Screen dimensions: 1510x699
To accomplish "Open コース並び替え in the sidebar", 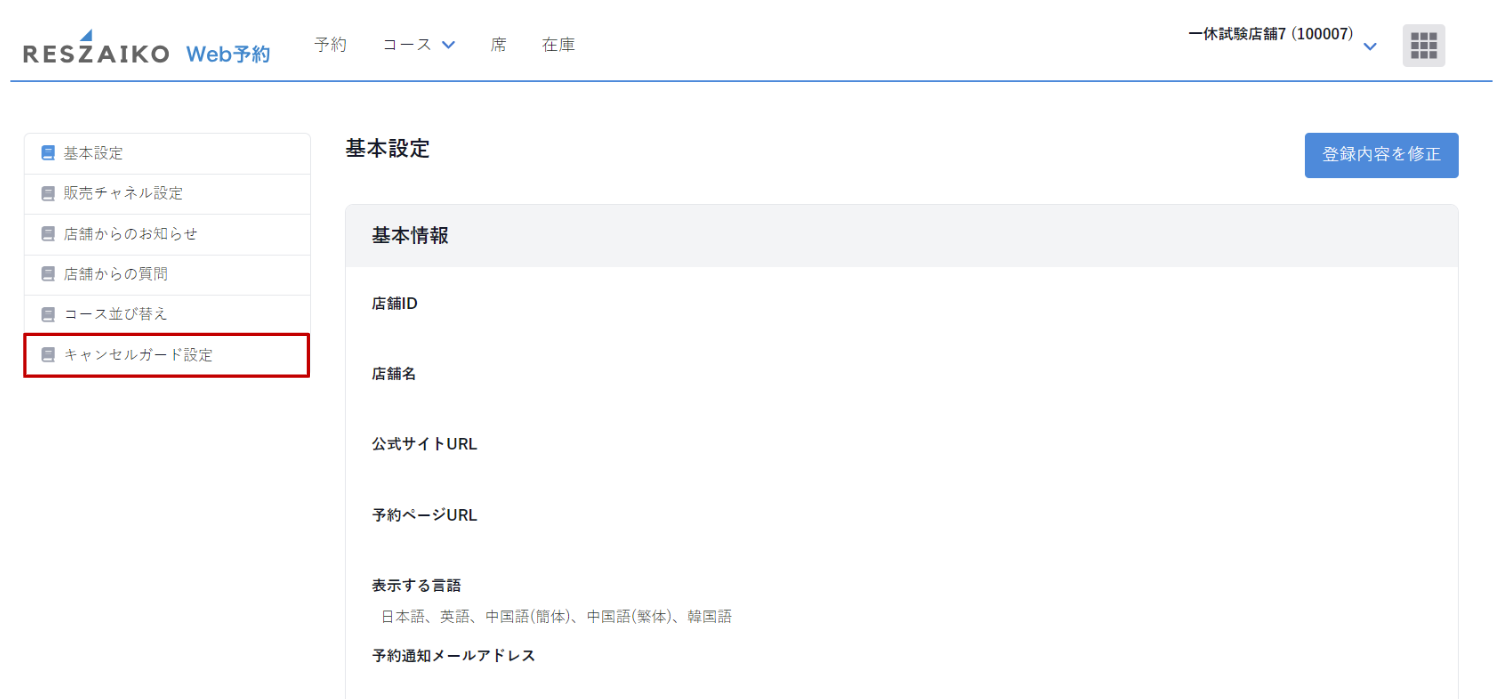I will [116, 314].
